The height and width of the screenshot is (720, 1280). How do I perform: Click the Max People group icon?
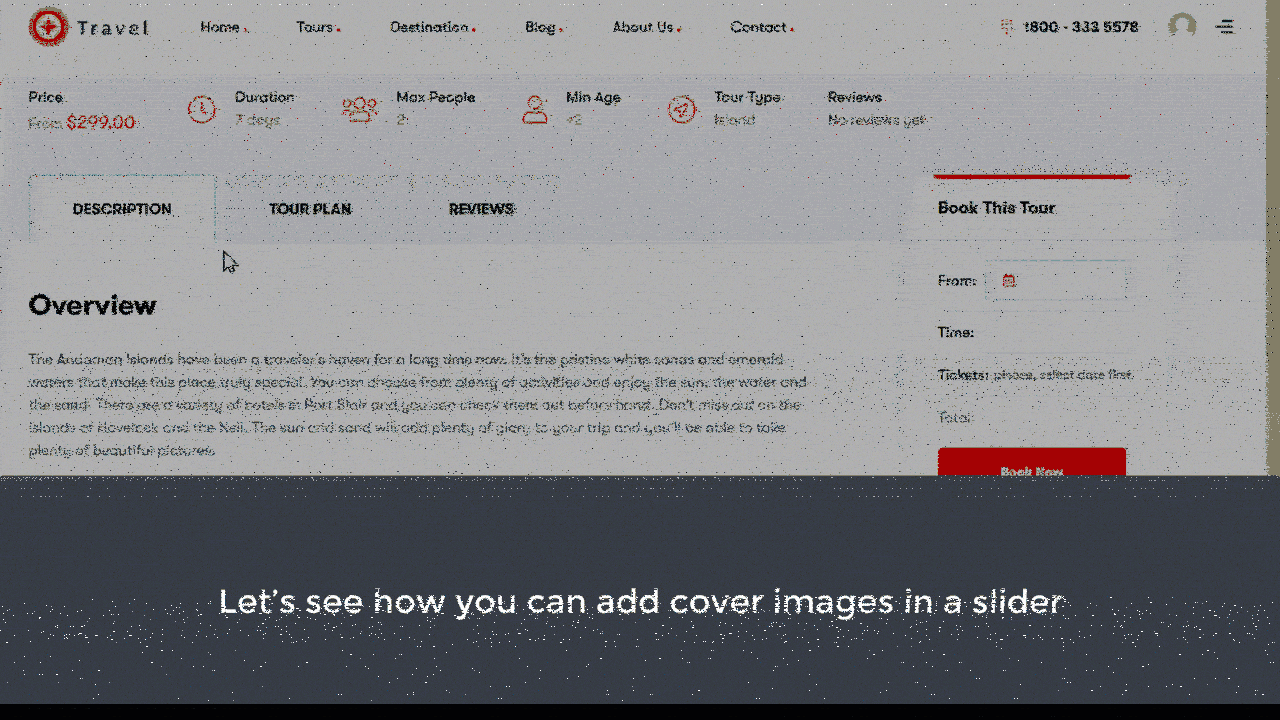(360, 110)
